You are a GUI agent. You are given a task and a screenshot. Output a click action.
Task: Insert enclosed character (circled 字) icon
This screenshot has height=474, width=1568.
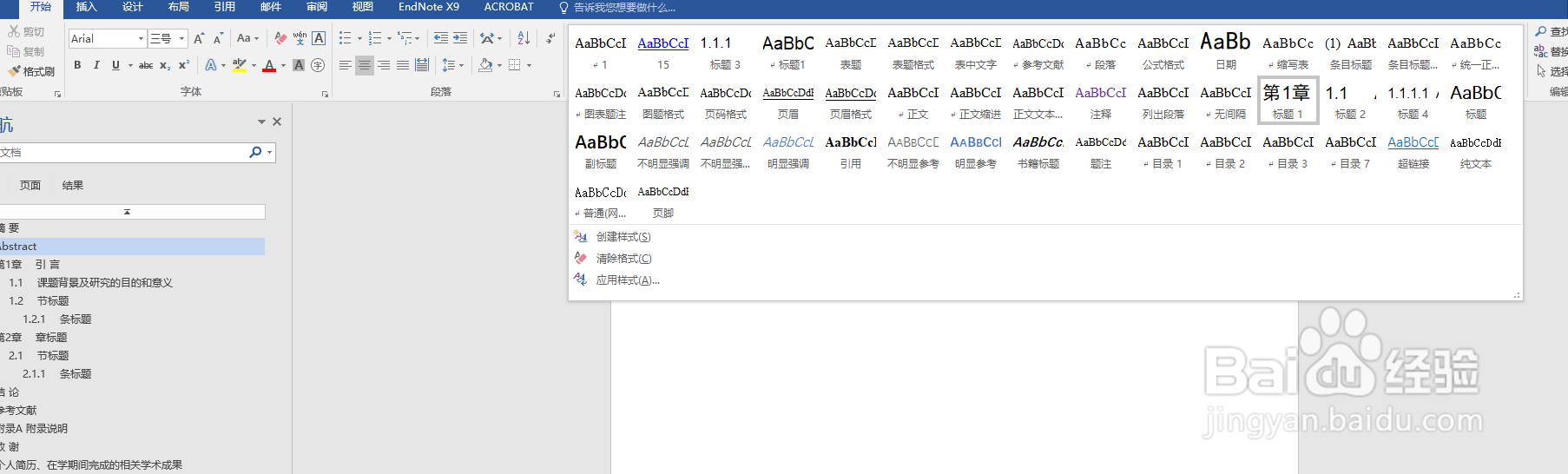tap(318, 65)
